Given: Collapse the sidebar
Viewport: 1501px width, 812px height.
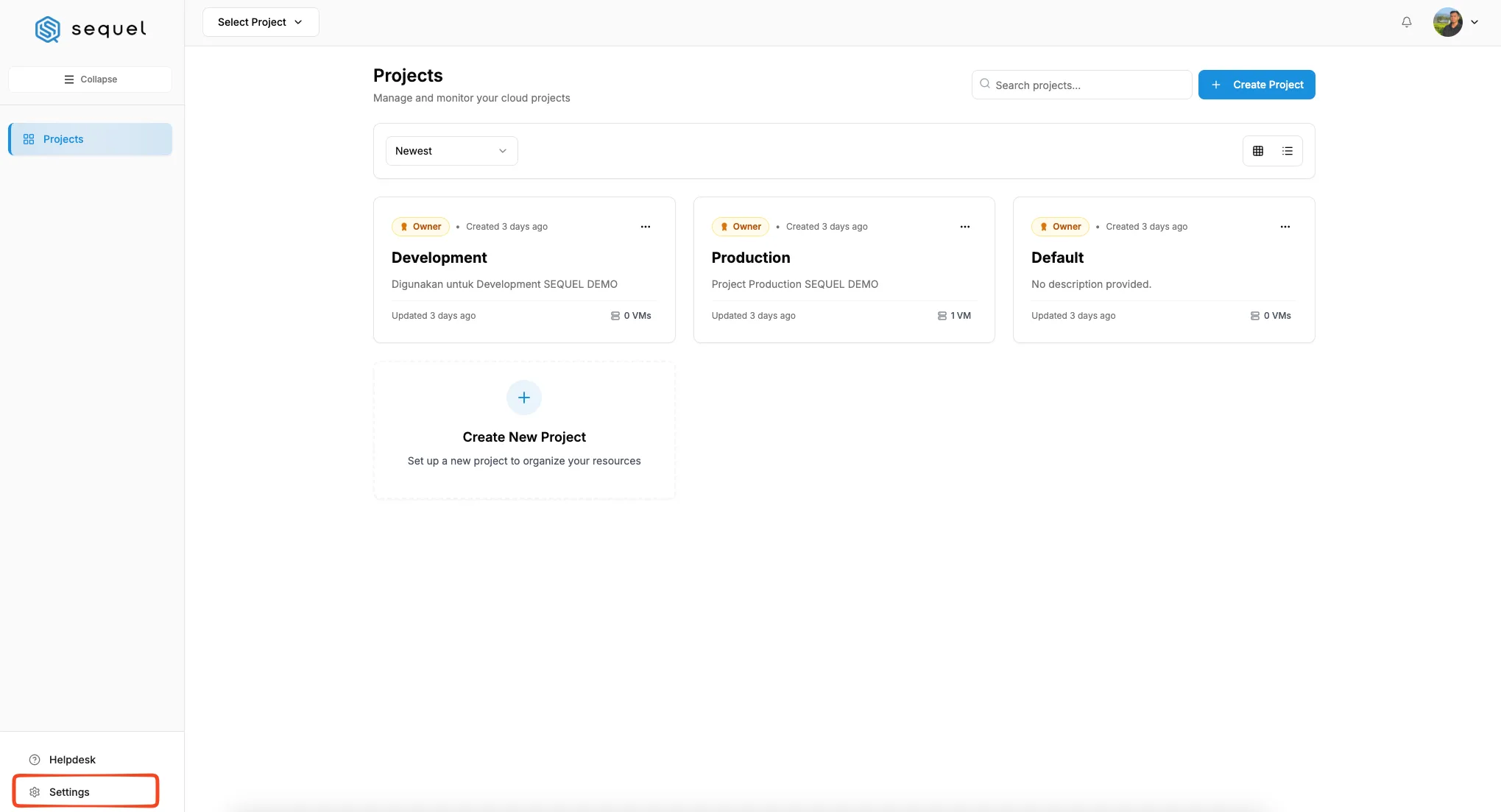Looking at the screenshot, I should tap(90, 80).
